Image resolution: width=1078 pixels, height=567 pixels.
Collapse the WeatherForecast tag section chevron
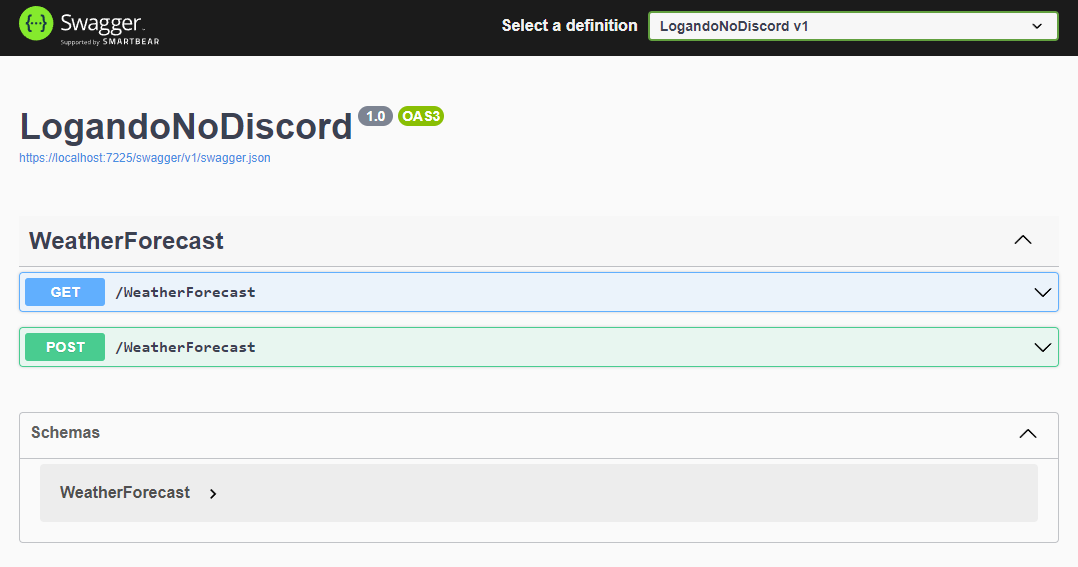1023,240
